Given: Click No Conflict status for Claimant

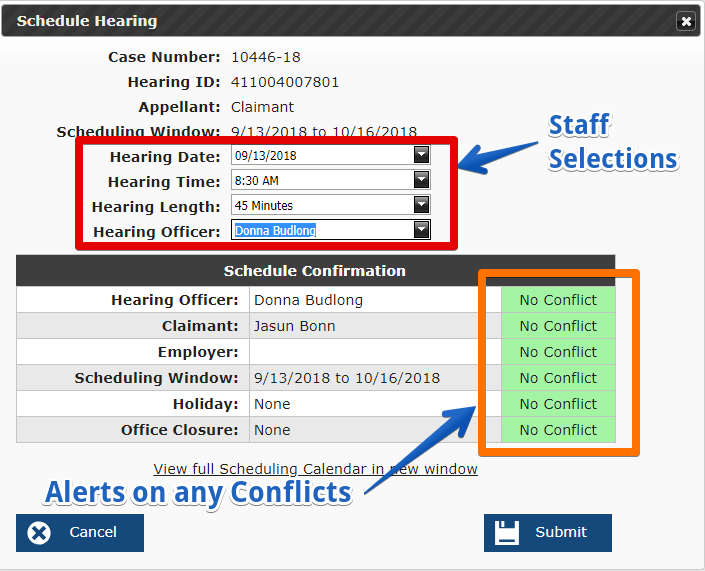Looking at the screenshot, I should pos(558,326).
